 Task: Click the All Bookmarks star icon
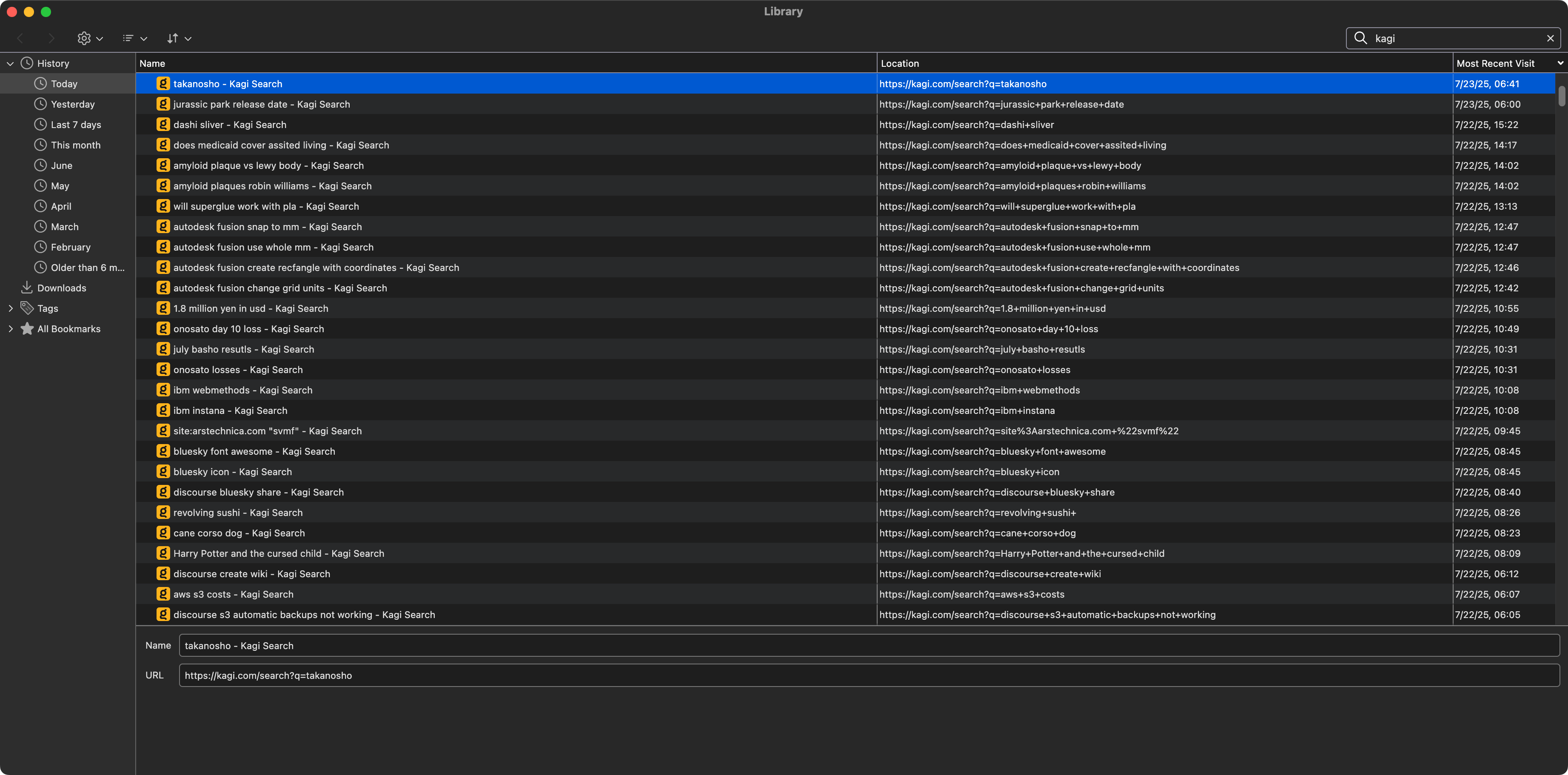(27, 328)
